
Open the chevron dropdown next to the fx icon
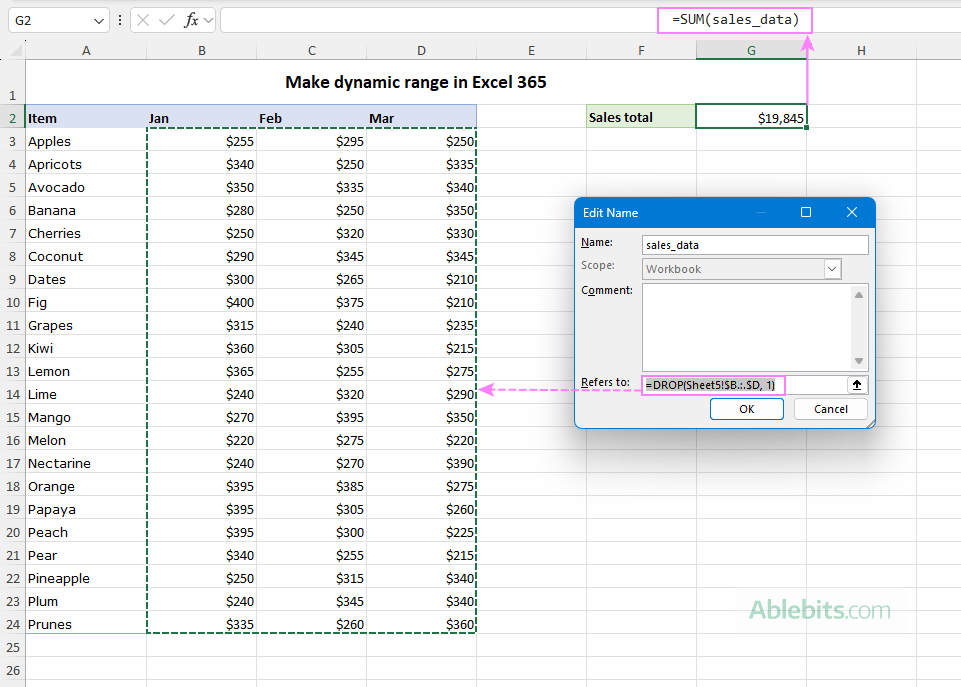point(207,20)
